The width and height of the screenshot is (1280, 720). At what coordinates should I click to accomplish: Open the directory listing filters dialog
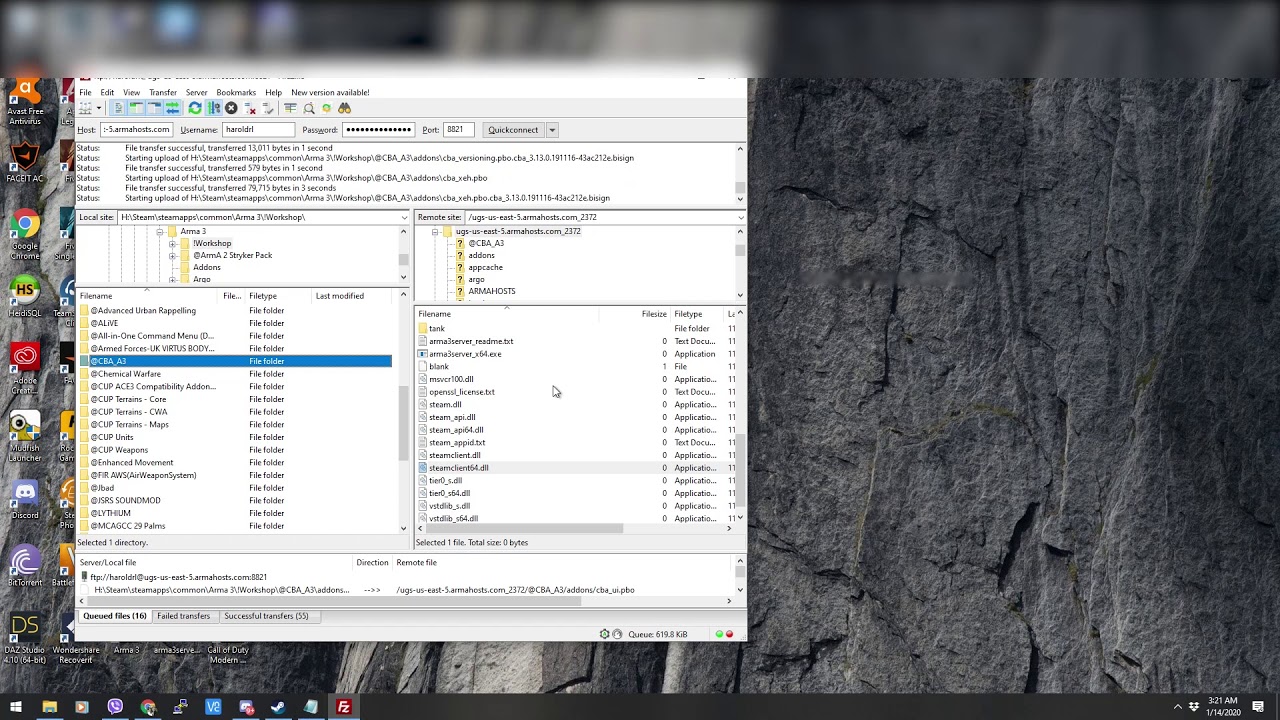290,108
